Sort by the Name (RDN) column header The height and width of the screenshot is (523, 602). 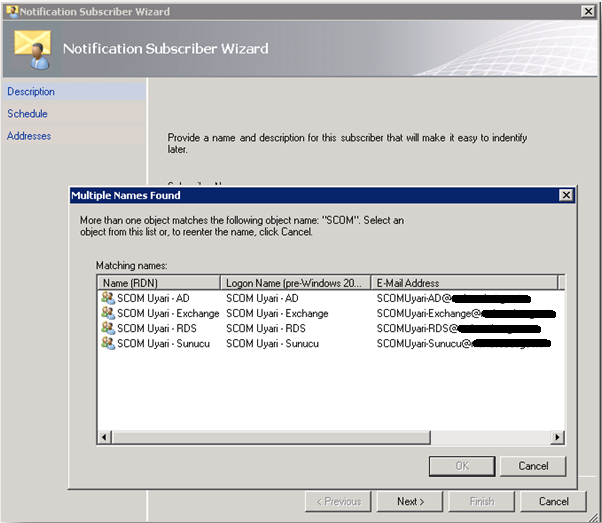click(159, 283)
